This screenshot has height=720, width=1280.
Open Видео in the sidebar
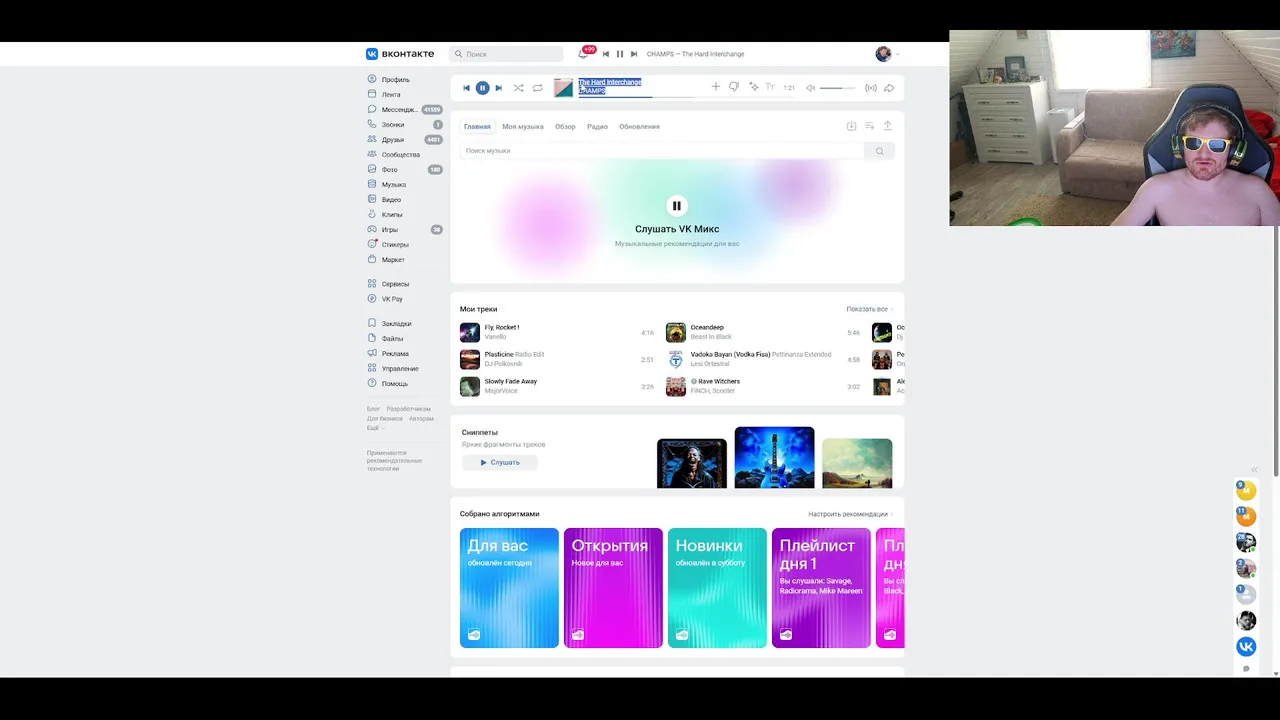[391, 200]
